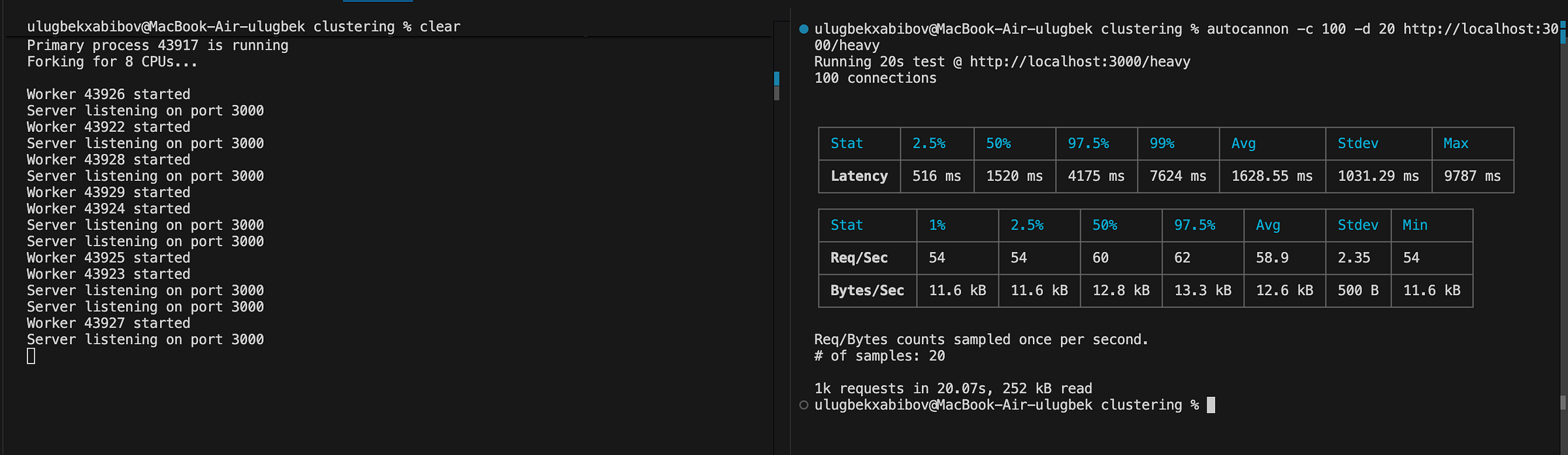Click '# of samples: 20' line
Screen dimensions: 1568x455
pyautogui.click(x=879, y=356)
